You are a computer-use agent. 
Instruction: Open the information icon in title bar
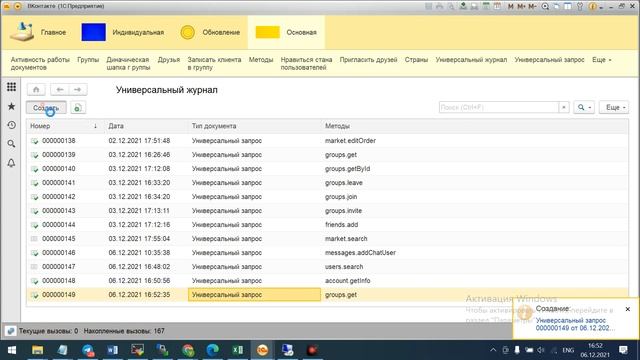click(x=593, y=6)
